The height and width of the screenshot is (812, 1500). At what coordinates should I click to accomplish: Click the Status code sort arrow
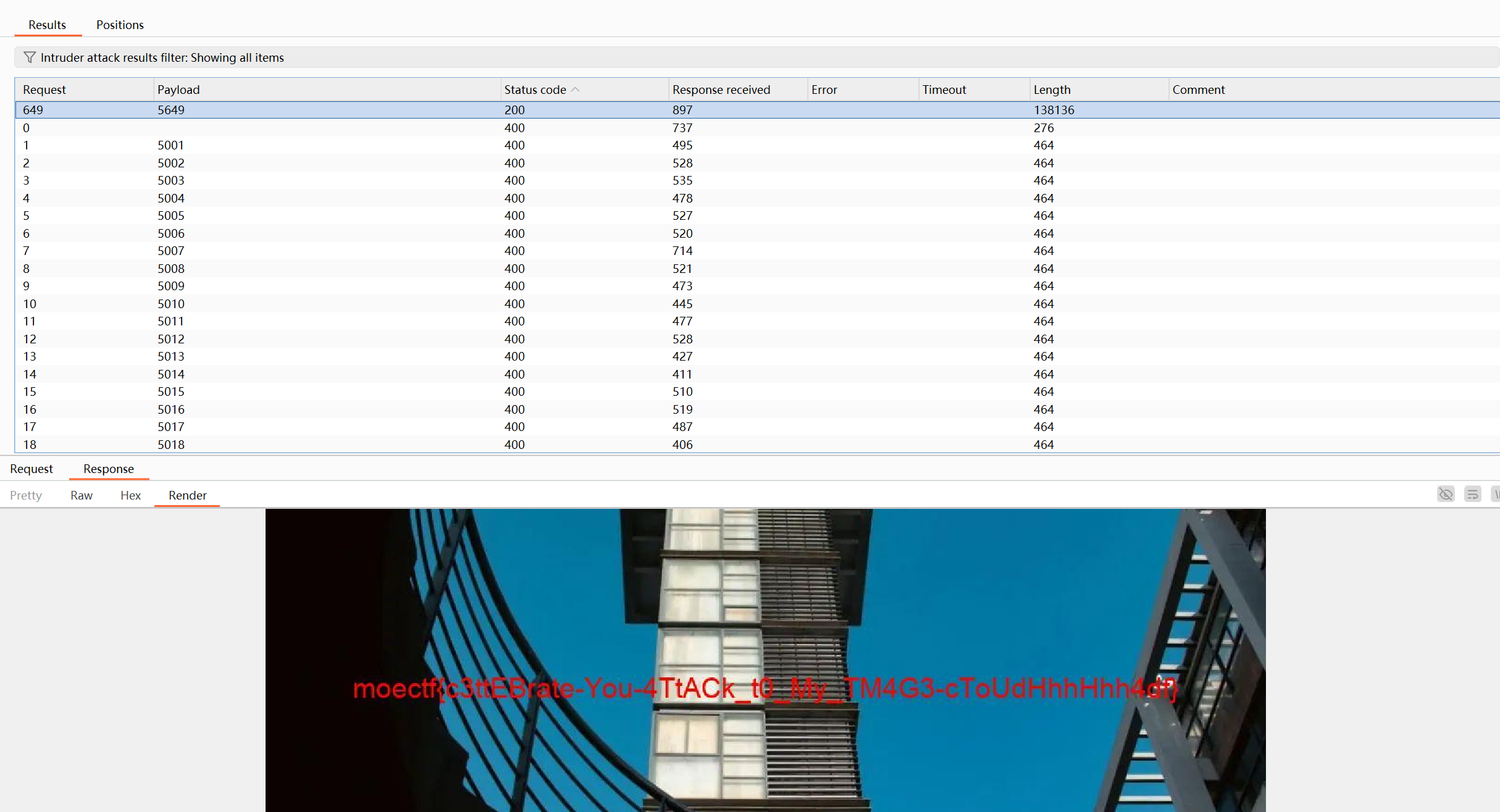pyautogui.click(x=576, y=90)
